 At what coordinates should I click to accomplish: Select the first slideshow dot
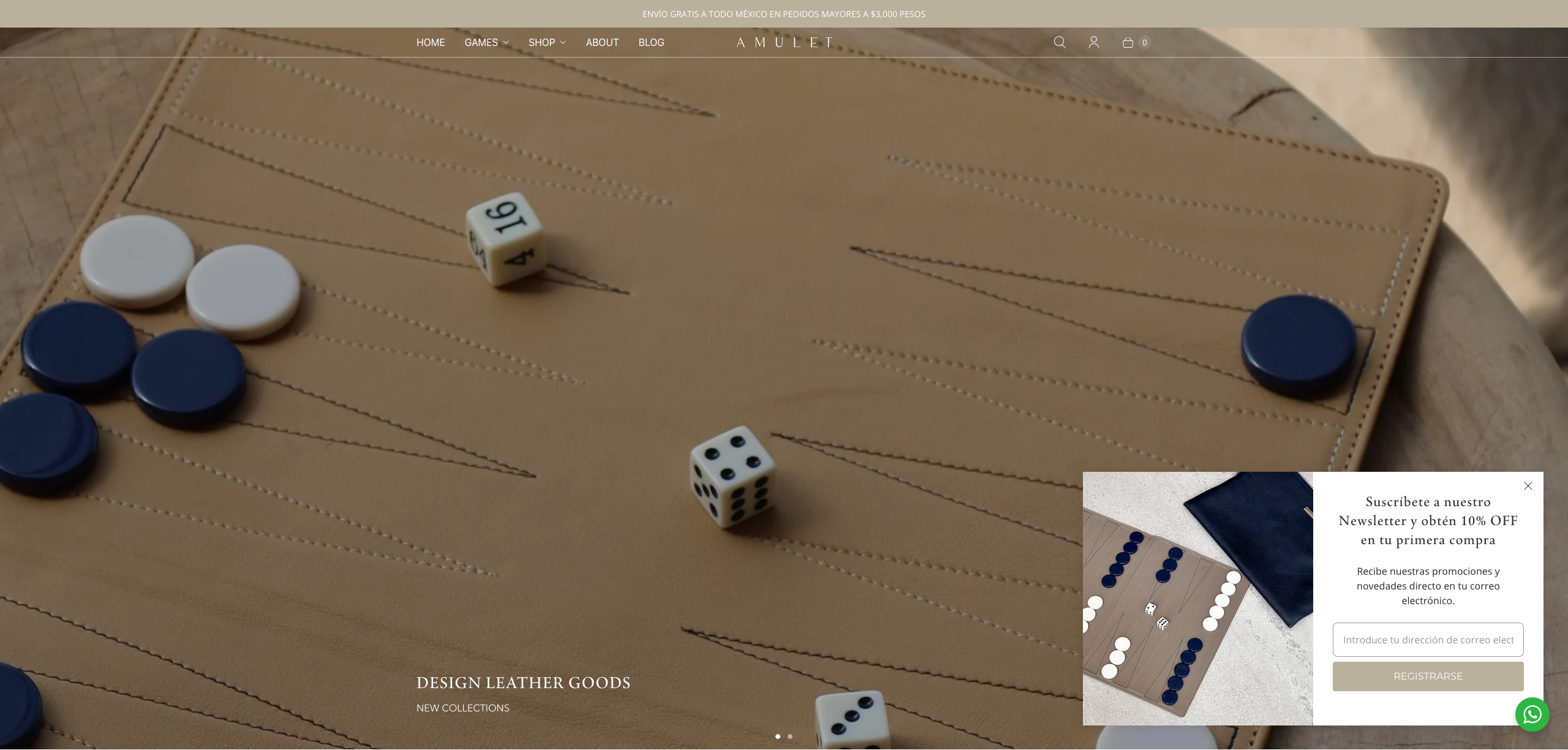(778, 737)
